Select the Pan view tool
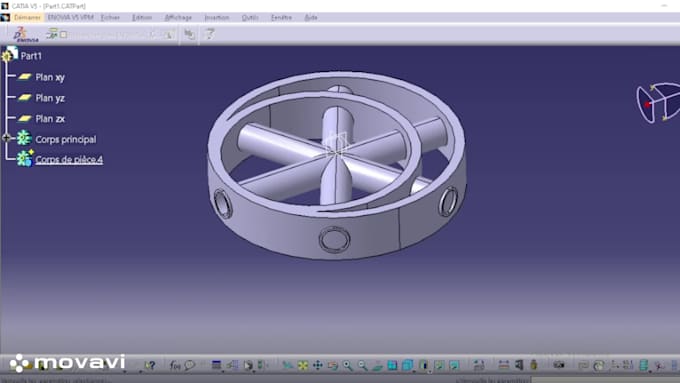 tap(318, 366)
